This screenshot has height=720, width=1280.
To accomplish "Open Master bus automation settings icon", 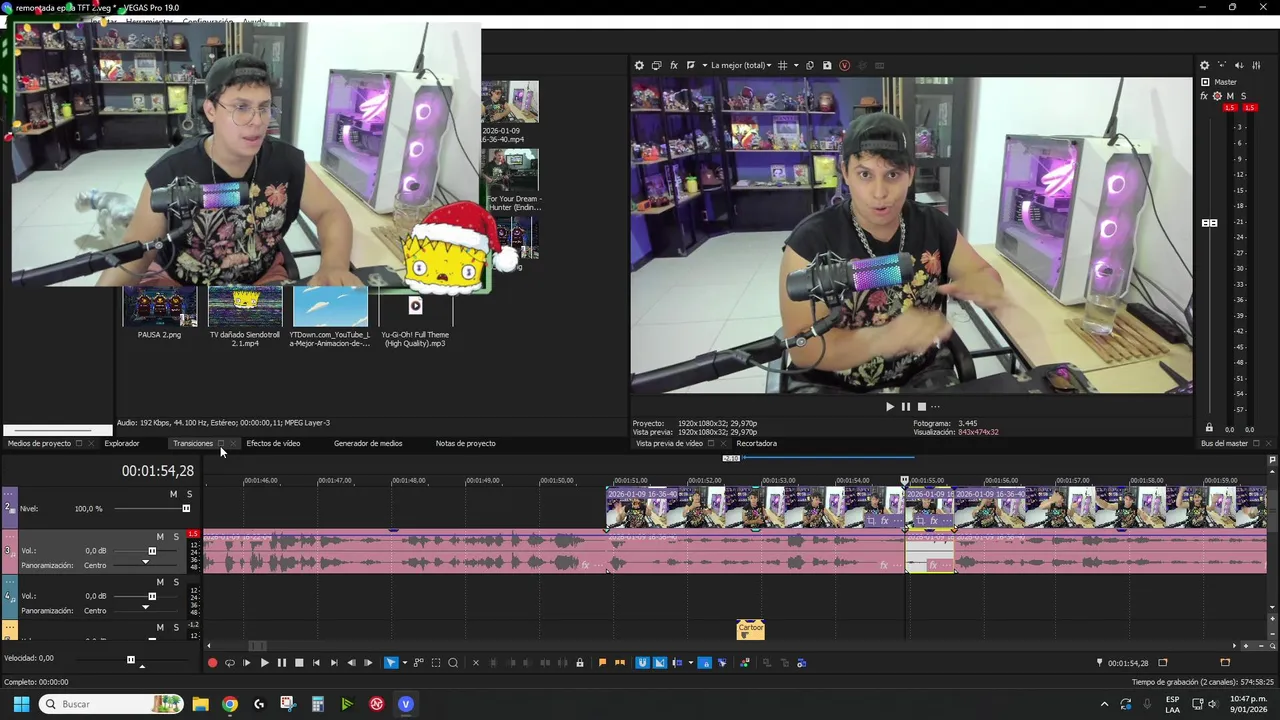I will coord(1217,96).
